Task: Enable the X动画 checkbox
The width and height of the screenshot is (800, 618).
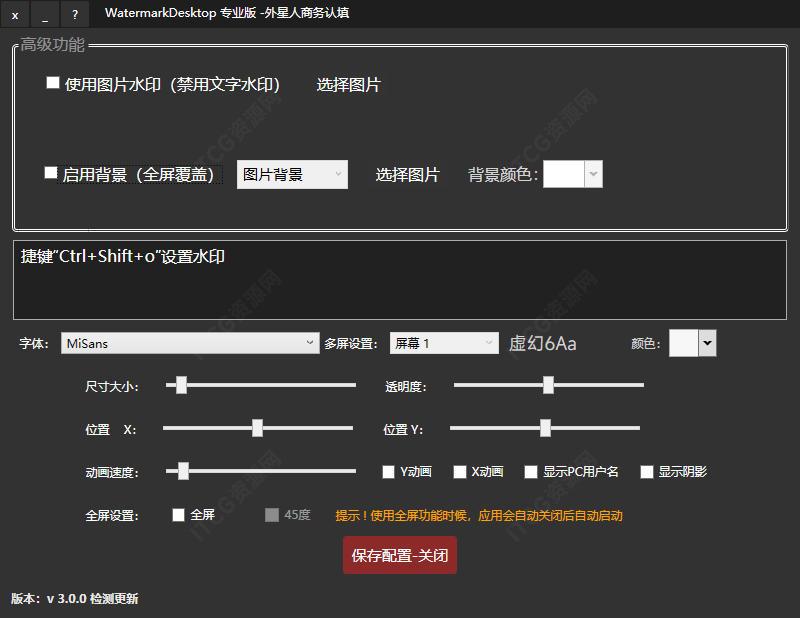Action: 460,471
